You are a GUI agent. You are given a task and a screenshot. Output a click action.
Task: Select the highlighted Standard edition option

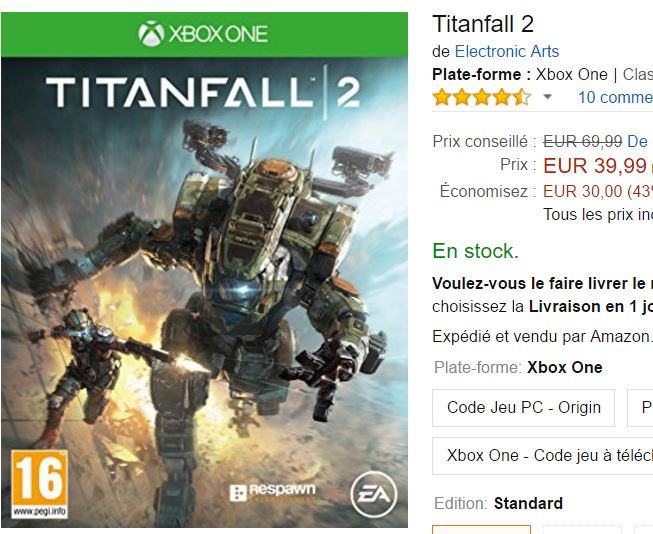[x=481, y=530]
